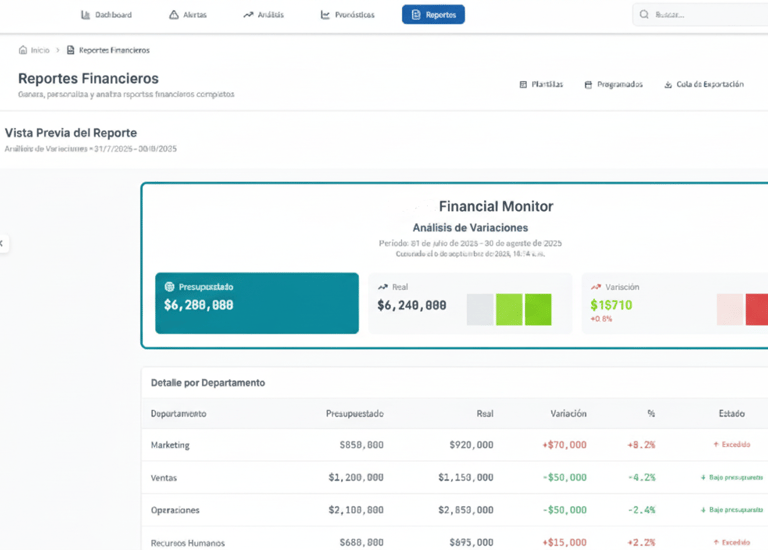Click the Variación percentage +0.8%
This screenshot has width=768, height=550.
point(601,319)
